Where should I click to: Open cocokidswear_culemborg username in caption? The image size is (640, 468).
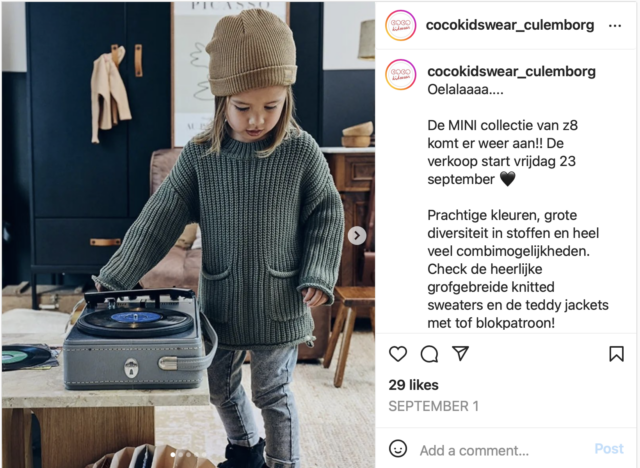(511, 71)
